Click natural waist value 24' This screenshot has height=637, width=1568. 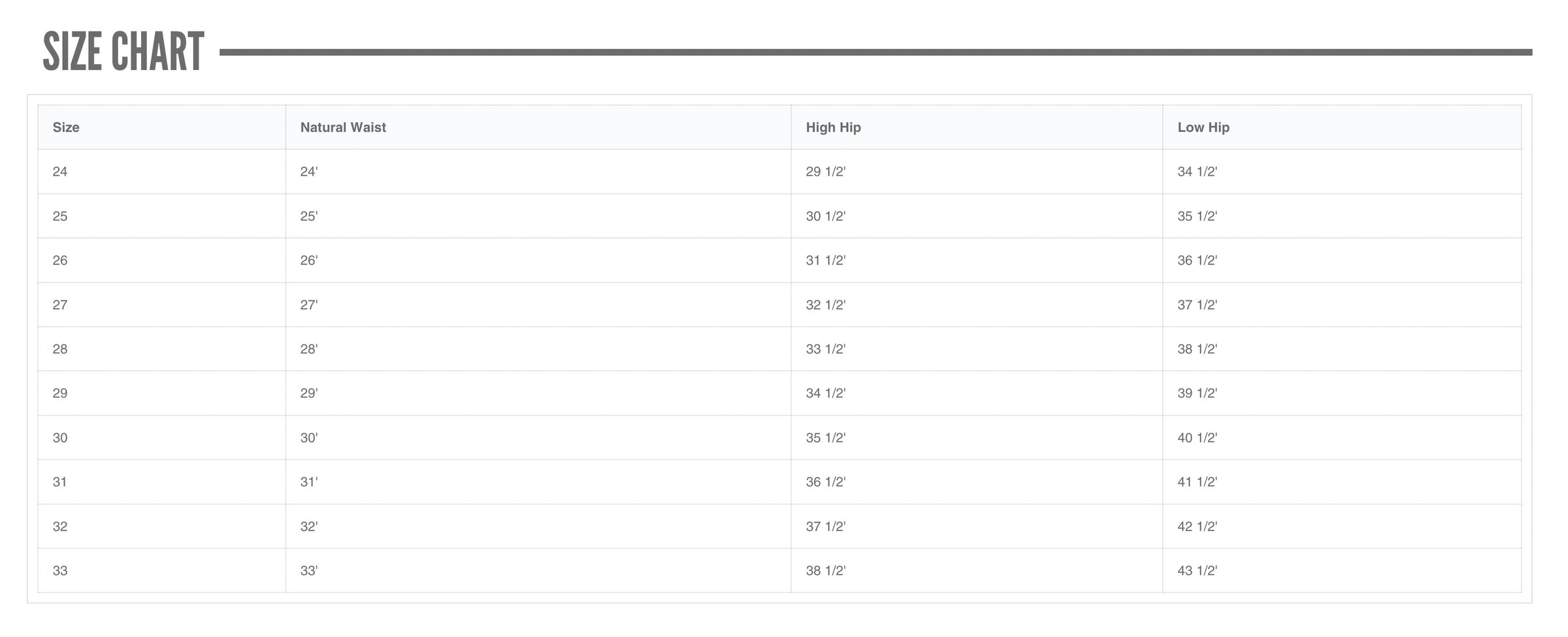[309, 172]
